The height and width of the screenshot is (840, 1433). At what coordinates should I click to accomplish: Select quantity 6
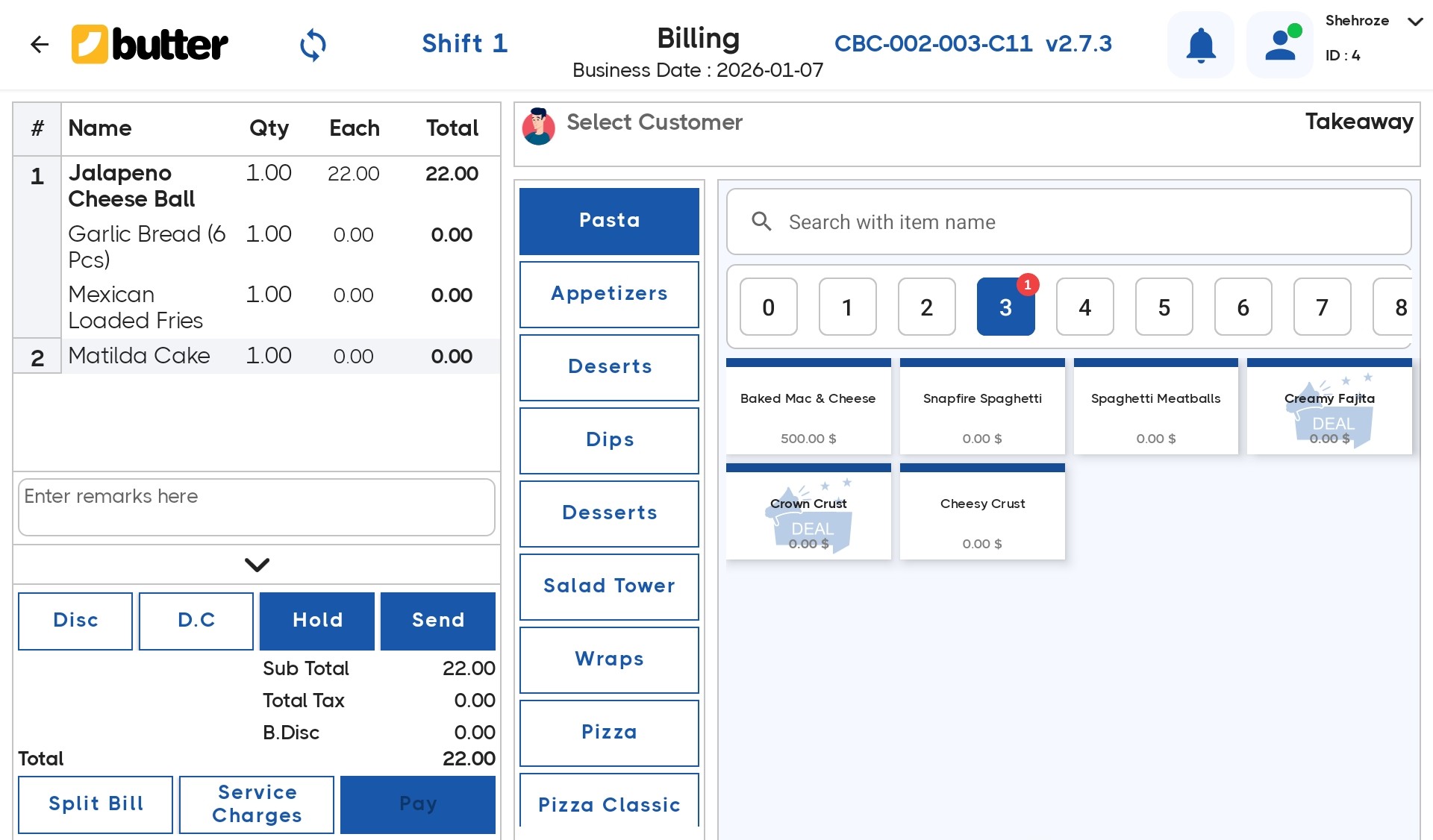(x=1243, y=307)
